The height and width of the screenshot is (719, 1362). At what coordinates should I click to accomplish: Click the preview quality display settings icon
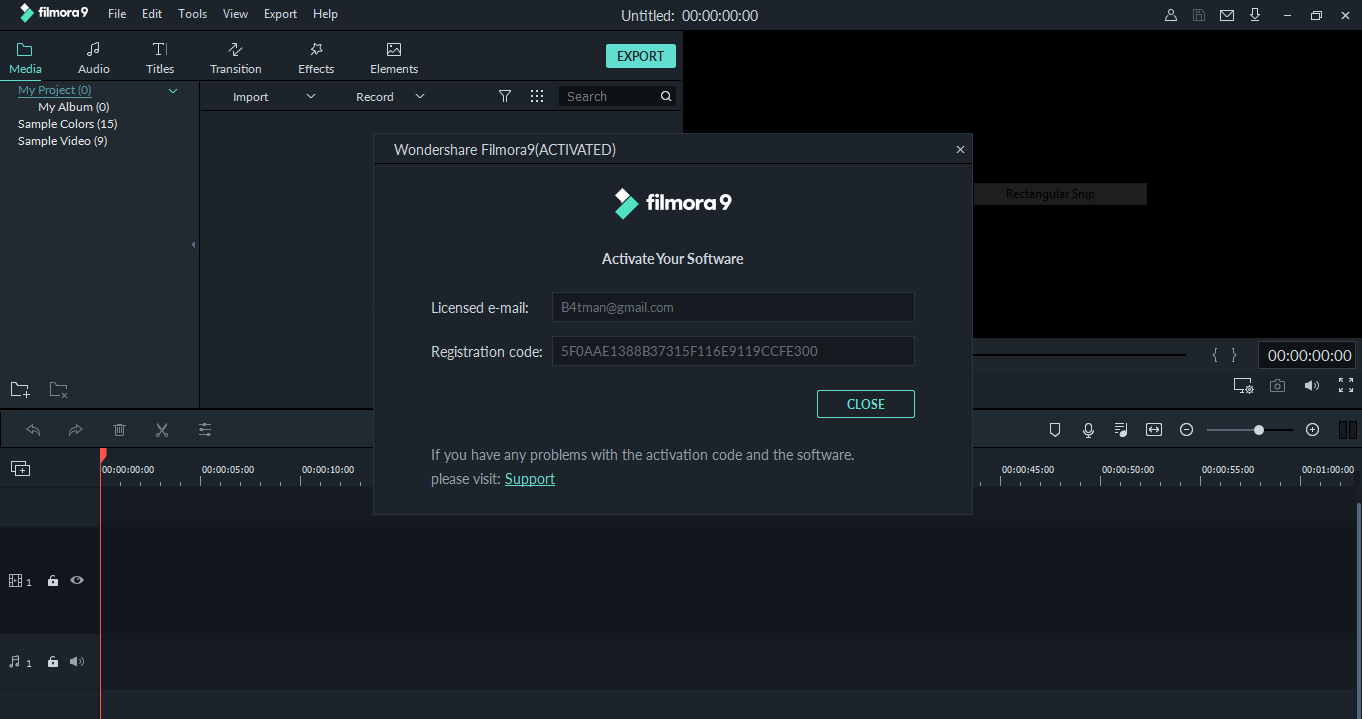pos(1243,386)
